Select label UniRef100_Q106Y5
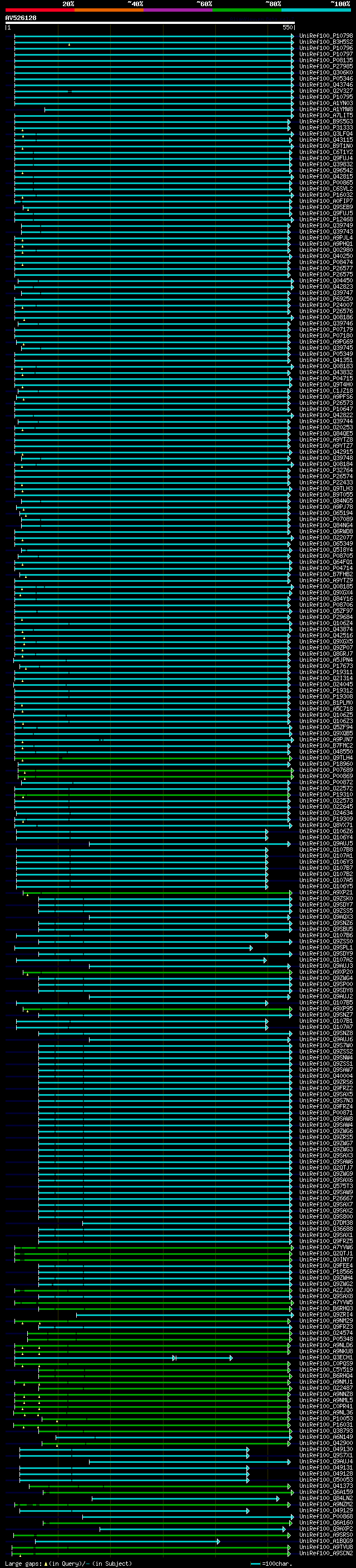The image size is (356, 1568). pos(326,886)
